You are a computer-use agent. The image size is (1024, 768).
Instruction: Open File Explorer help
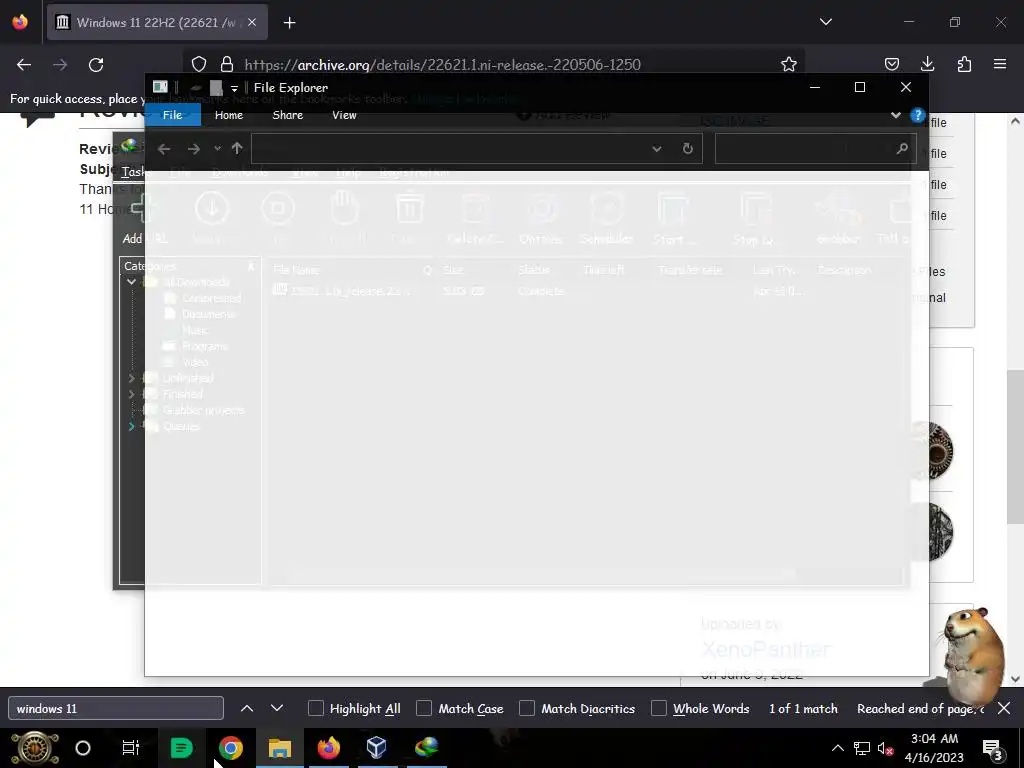pos(918,115)
